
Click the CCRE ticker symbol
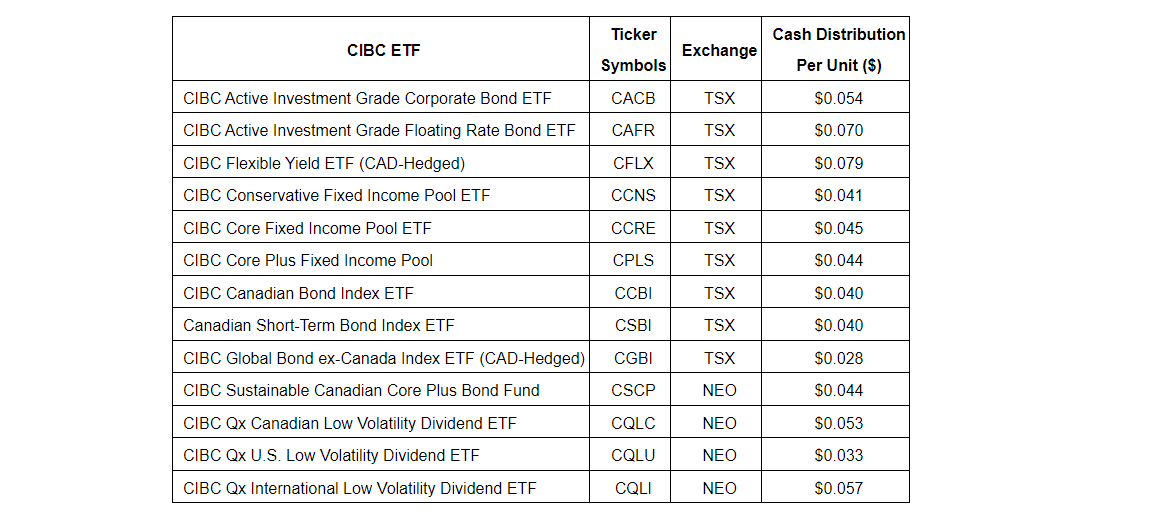pyautogui.click(x=633, y=228)
